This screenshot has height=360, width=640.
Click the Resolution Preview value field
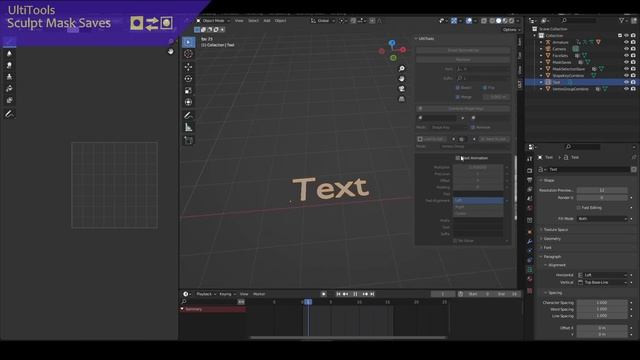602,190
